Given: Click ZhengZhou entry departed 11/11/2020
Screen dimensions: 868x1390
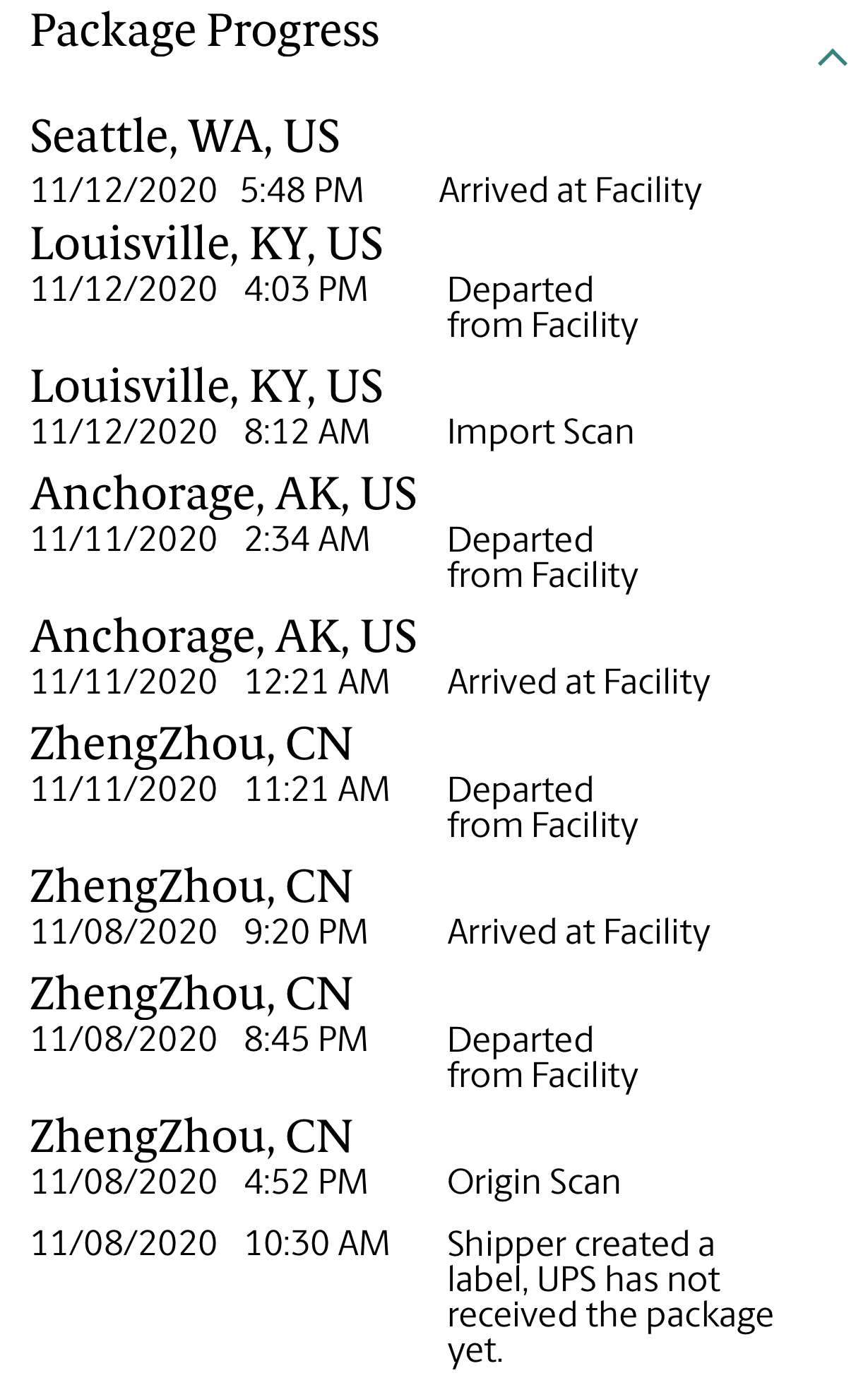Looking at the screenshot, I should click(x=191, y=744).
